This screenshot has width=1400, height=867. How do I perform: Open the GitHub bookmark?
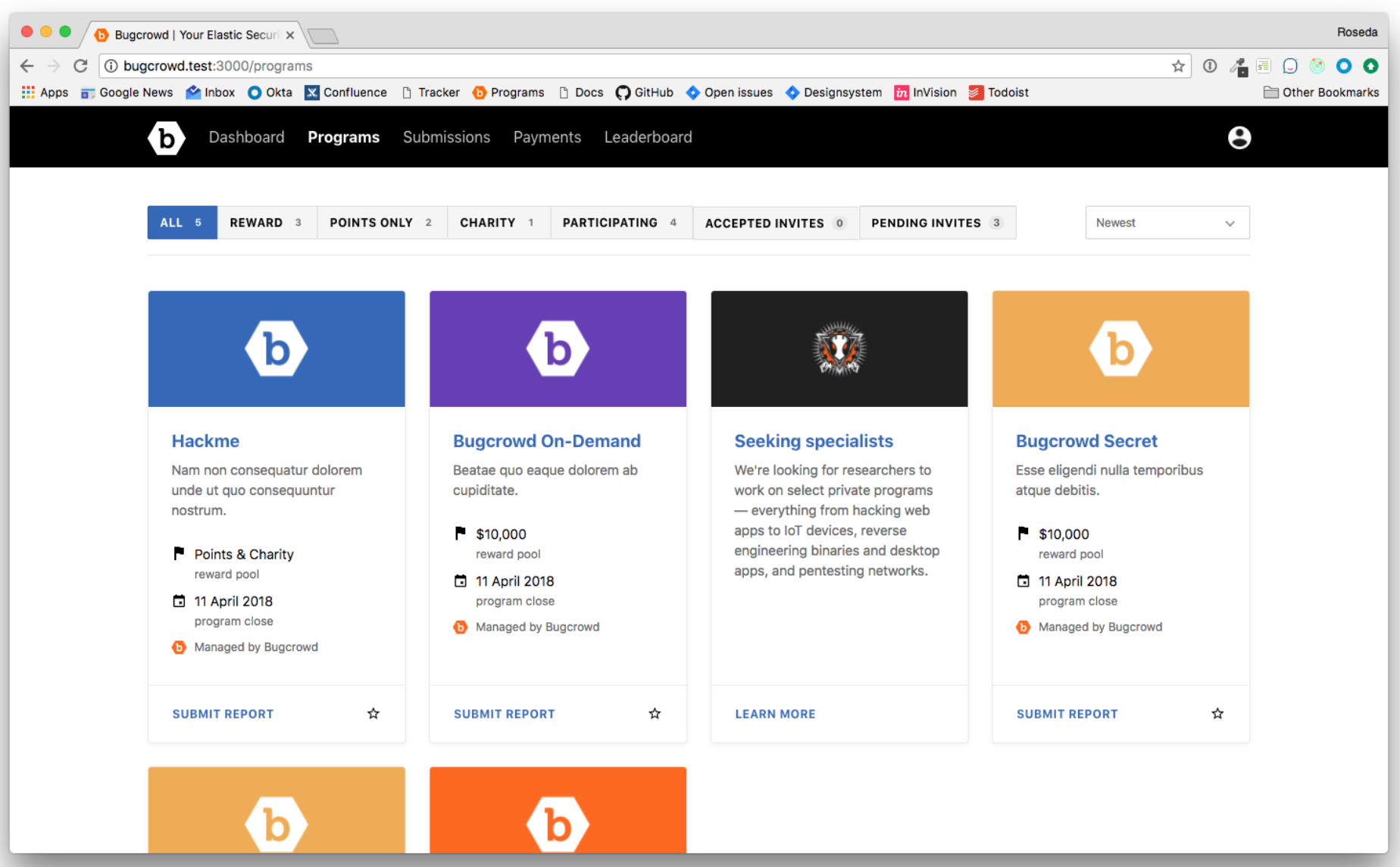[645, 92]
